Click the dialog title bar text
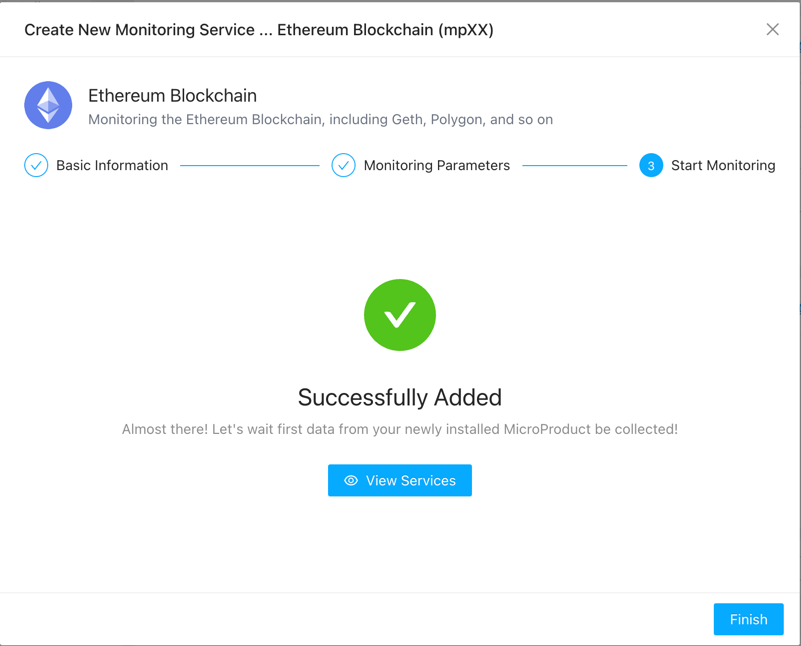This screenshot has height=646, width=801. [x=259, y=30]
